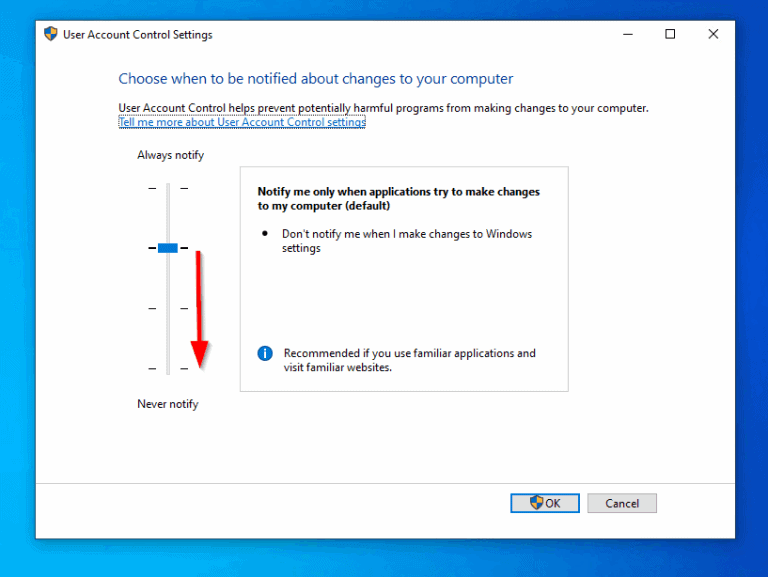Click the 'User Account Control Settings' window title
This screenshot has width=768, height=577.
coord(138,35)
